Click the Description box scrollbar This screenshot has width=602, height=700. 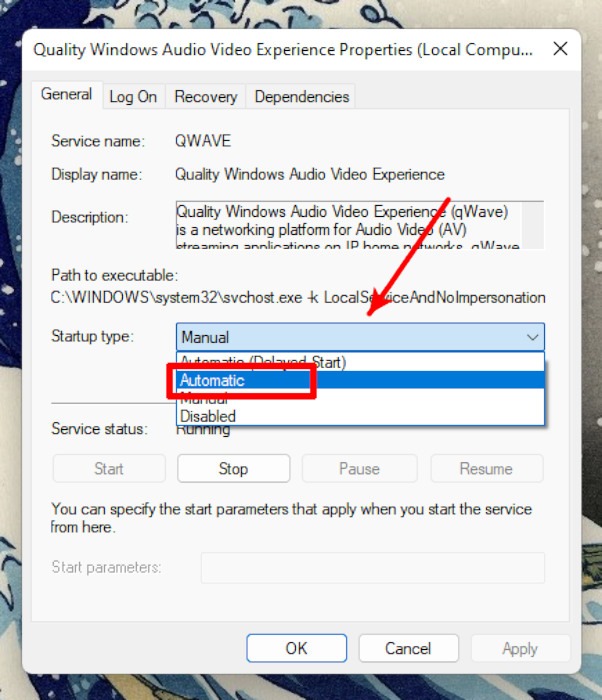coord(533,225)
